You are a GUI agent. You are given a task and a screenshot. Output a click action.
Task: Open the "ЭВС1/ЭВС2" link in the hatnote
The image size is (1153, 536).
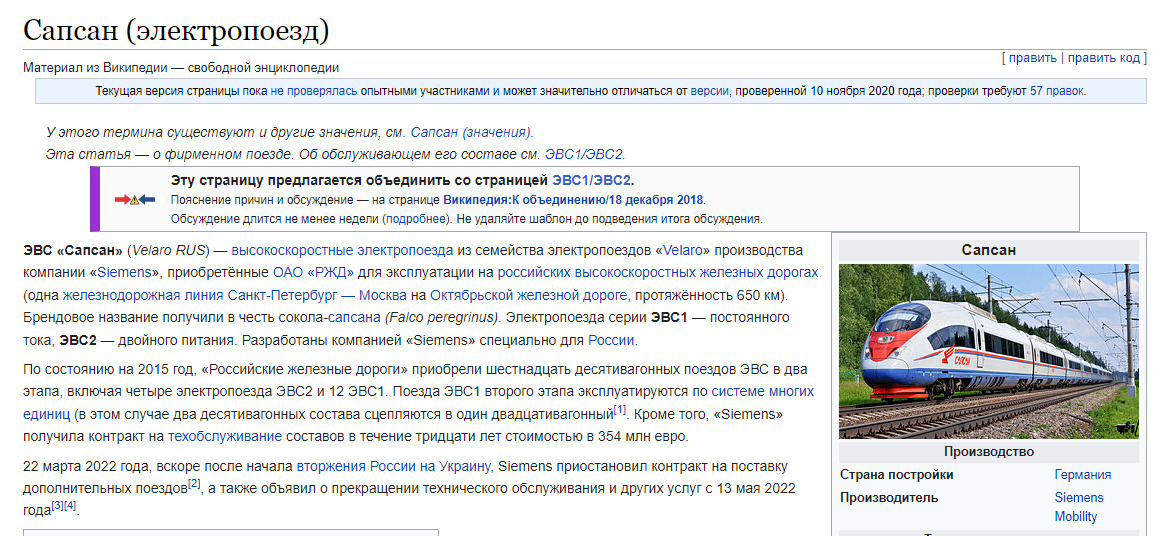click(x=584, y=154)
